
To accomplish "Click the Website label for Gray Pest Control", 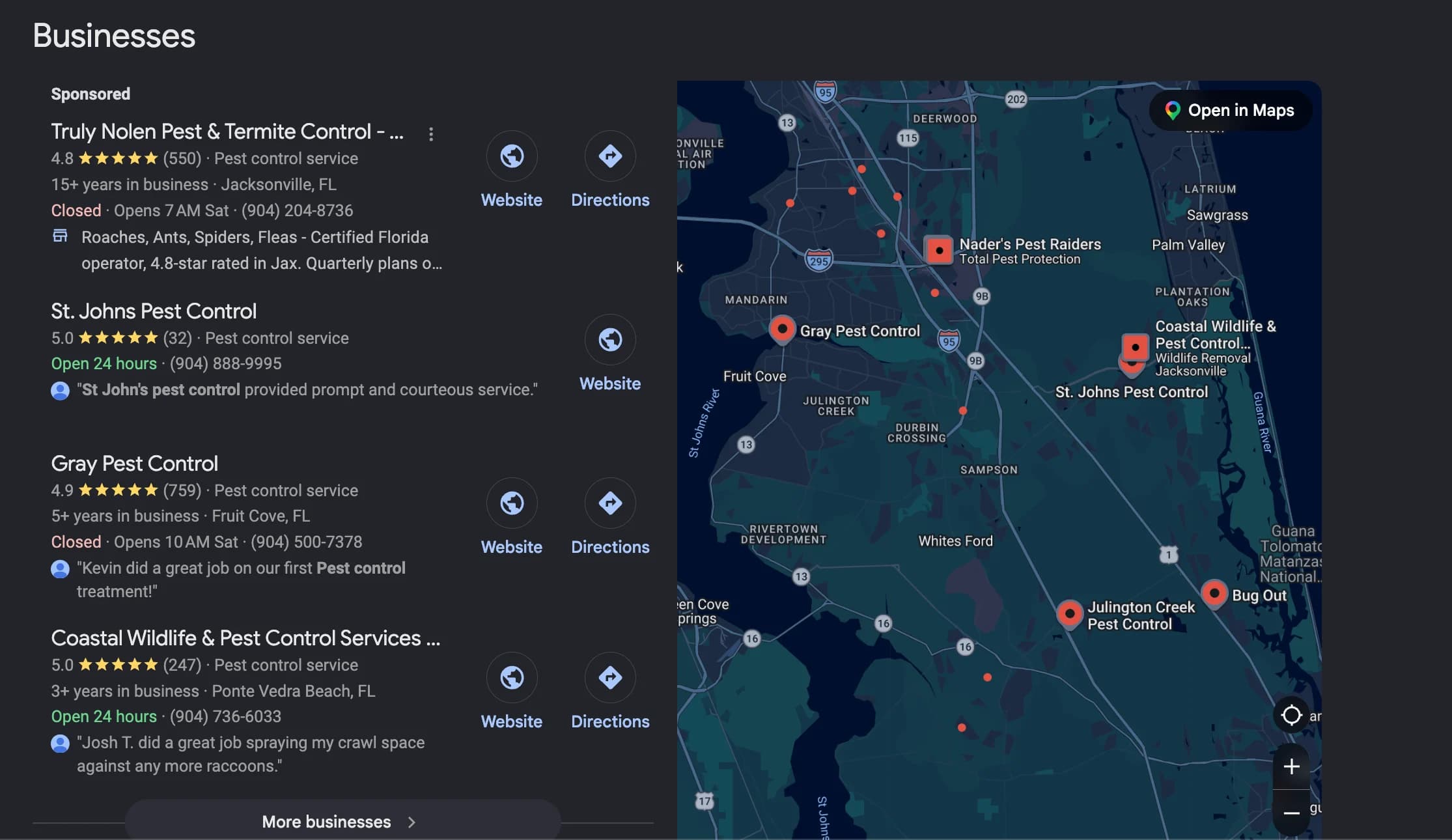I will coord(512,547).
